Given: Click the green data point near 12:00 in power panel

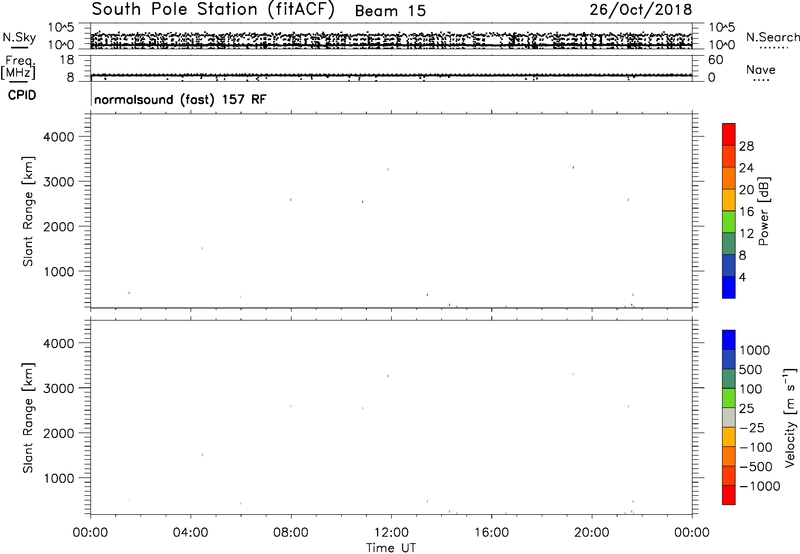Looking at the screenshot, I should pyautogui.click(x=388, y=169).
